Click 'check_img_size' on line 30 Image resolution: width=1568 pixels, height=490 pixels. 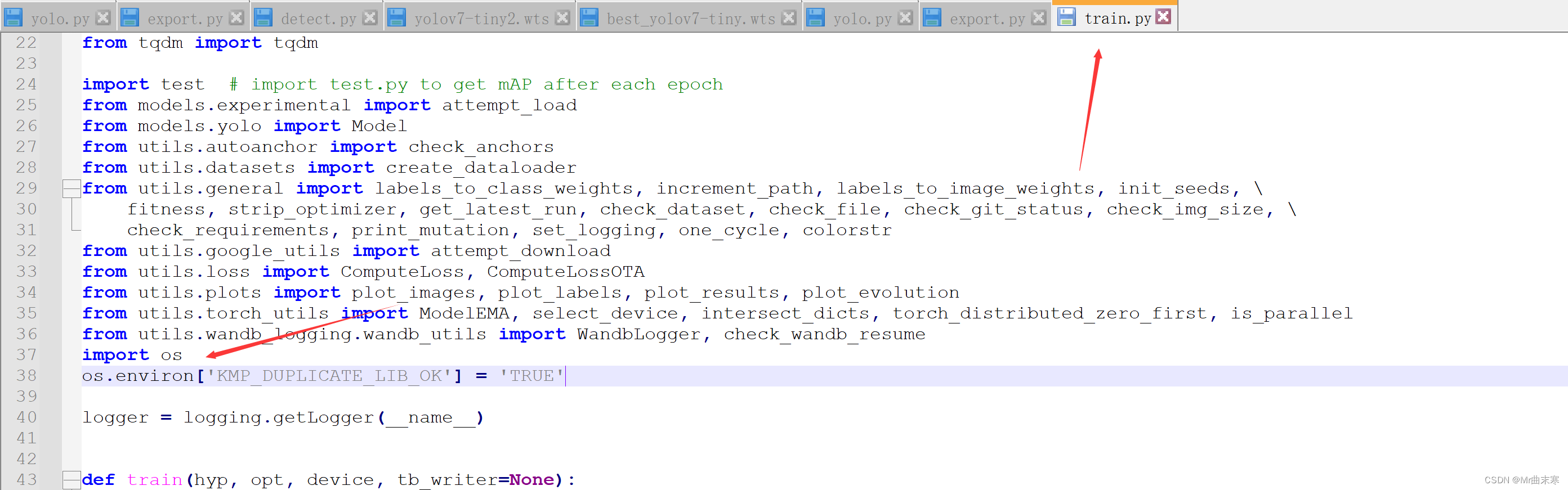(x=1185, y=210)
